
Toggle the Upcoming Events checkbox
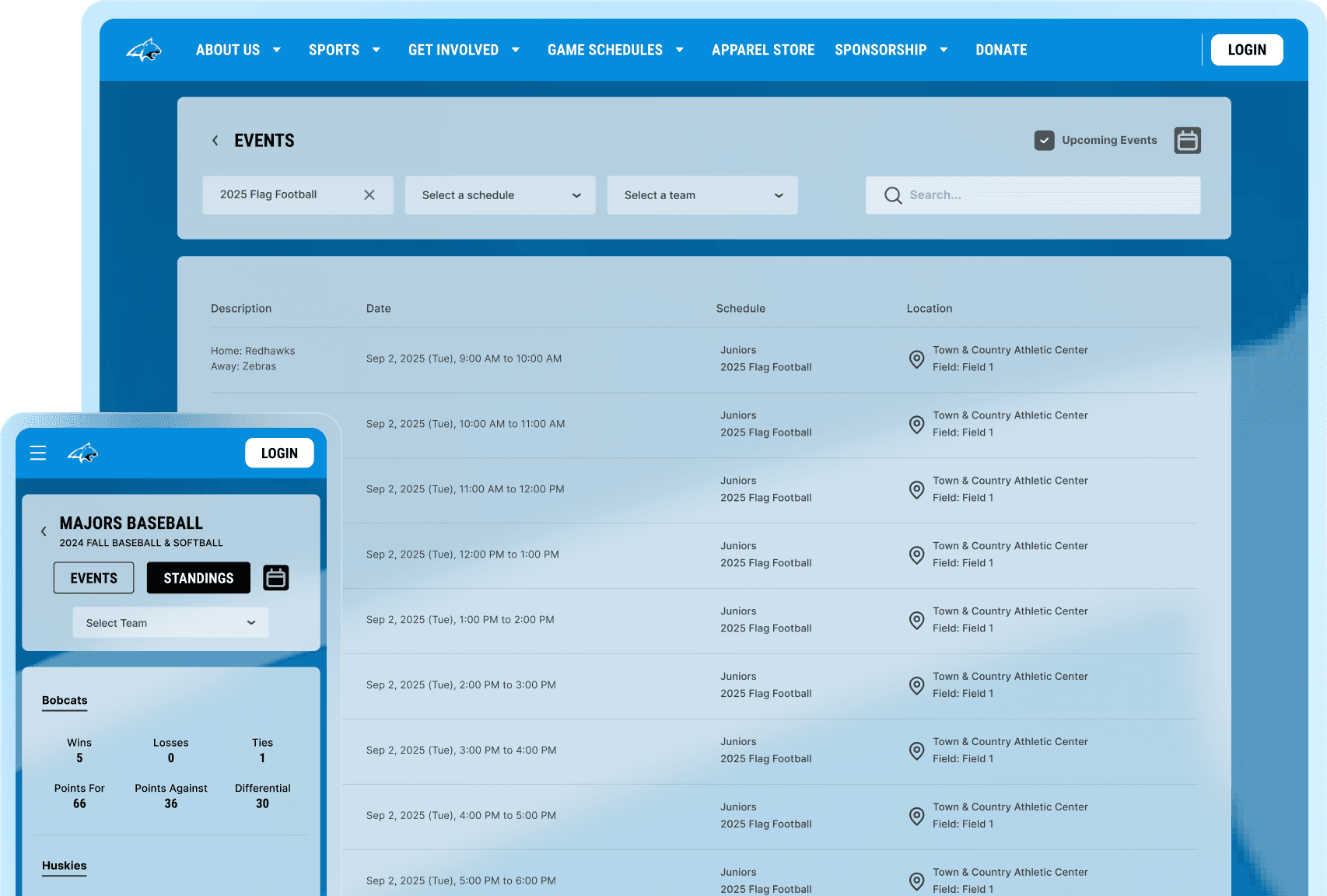click(1044, 141)
